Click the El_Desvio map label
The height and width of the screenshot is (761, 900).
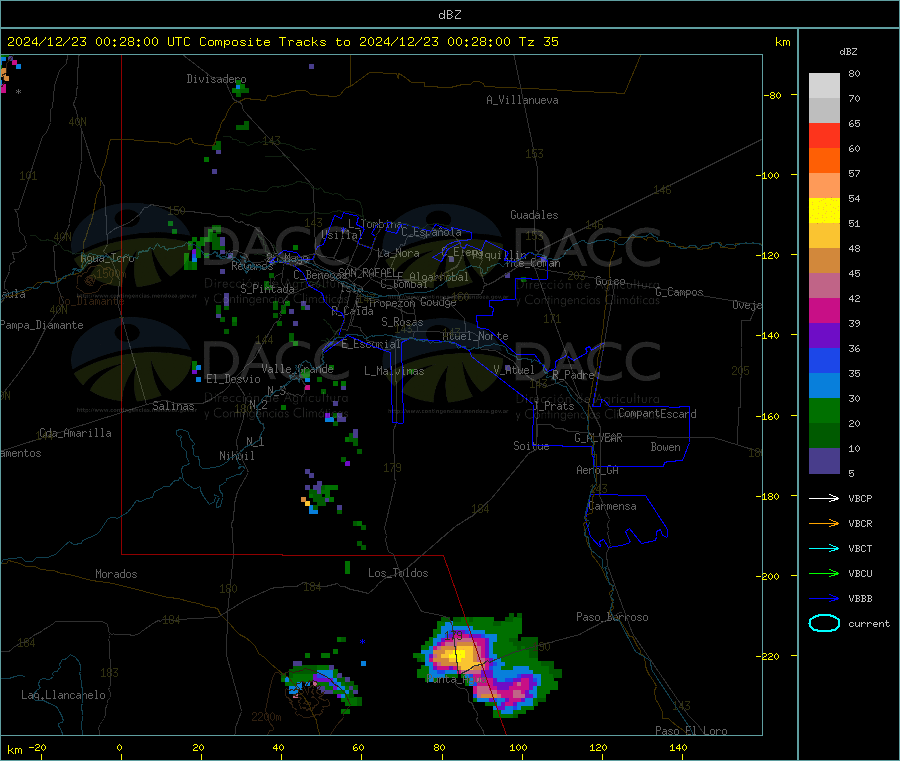(x=233, y=379)
